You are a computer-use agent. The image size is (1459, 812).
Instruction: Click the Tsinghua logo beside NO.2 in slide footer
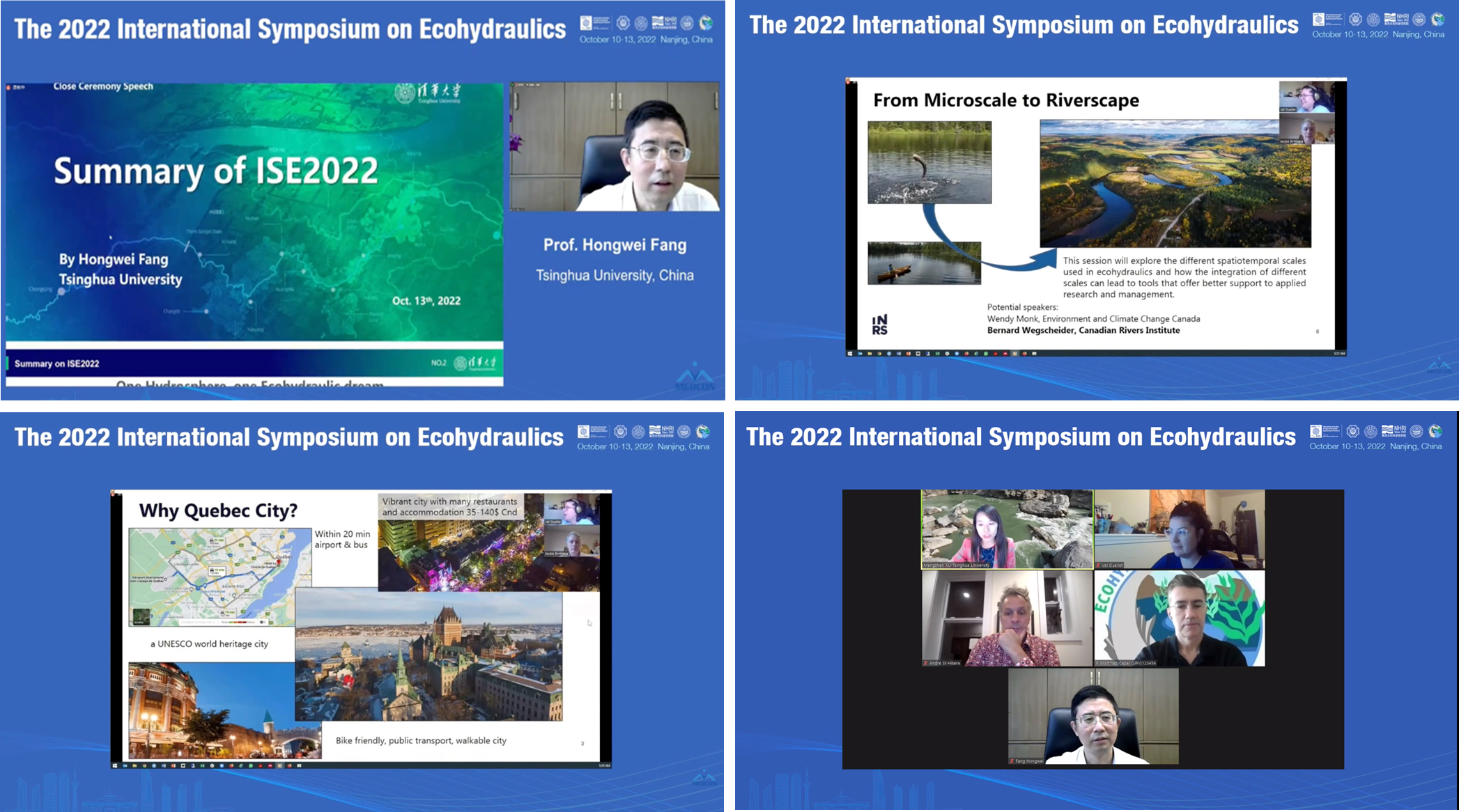(476, 363)
